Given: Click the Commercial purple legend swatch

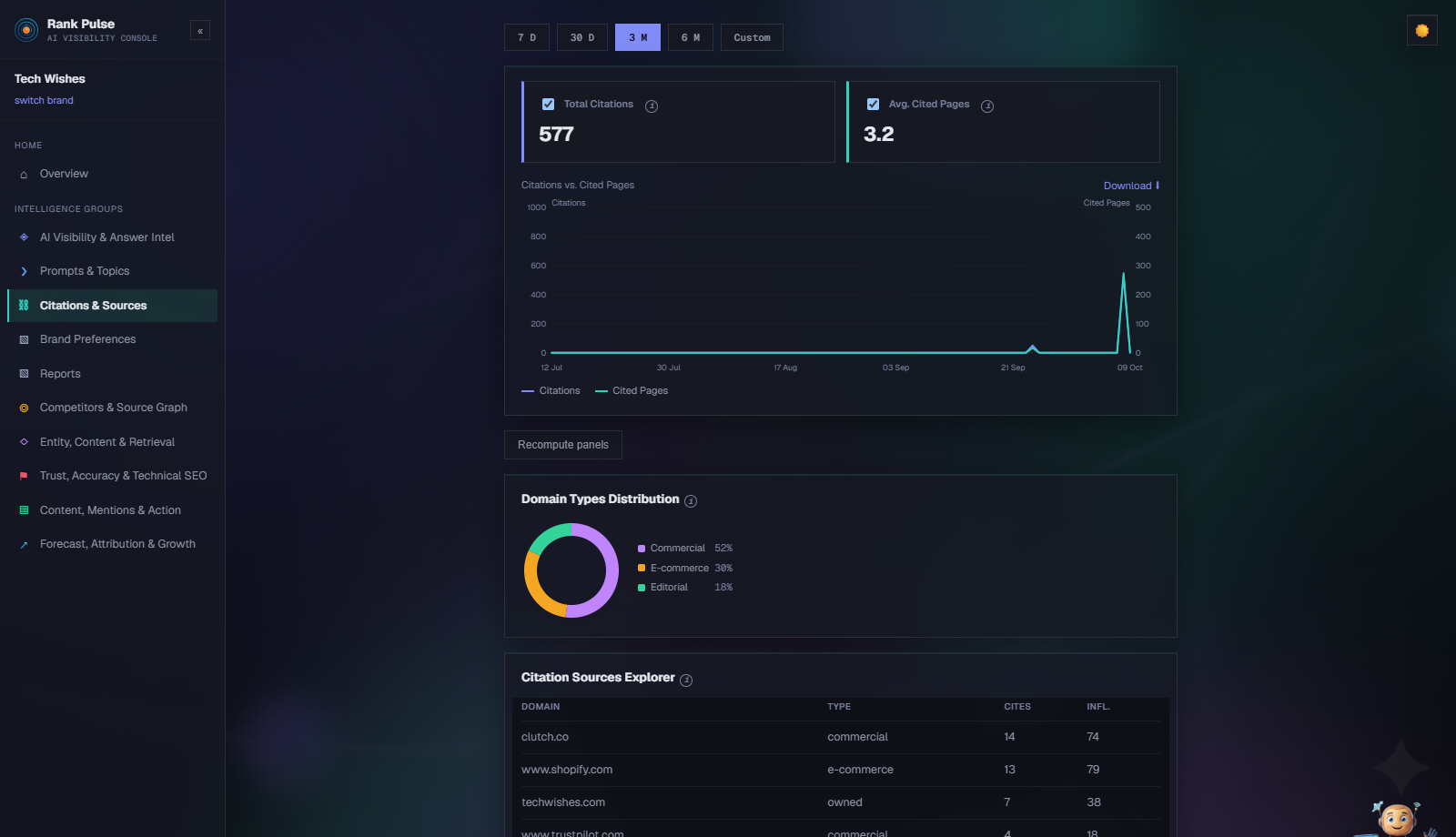Looking at the screenshot, I should (x=642, y=549).
